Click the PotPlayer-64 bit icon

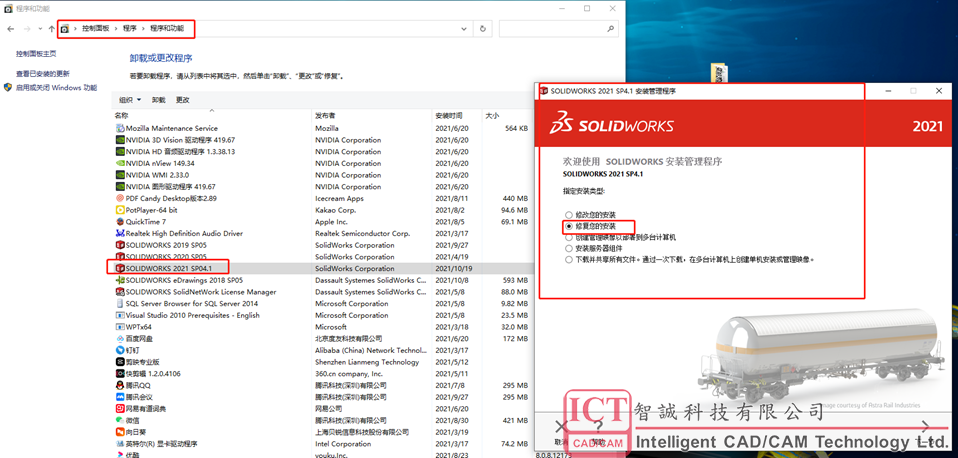pyautogui.click(x=120, y=210)
